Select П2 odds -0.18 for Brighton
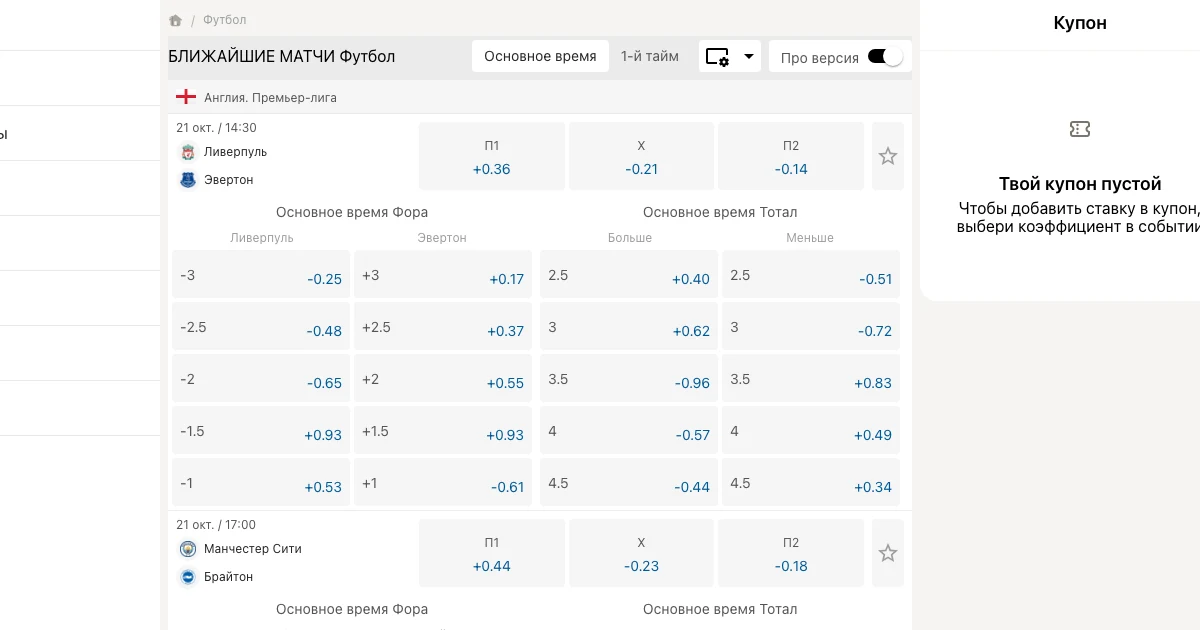Viewport: 1200px width, 630px height. tap(791, 553)
